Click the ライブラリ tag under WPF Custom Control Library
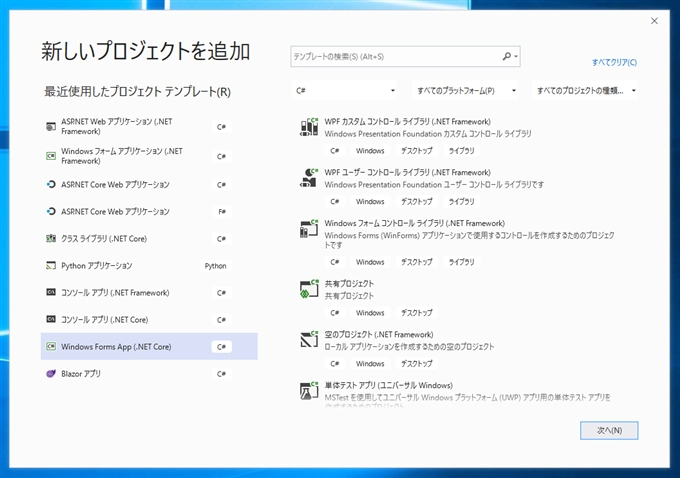Viewport: 680px width, 478px height. click(x=461, y=151)
